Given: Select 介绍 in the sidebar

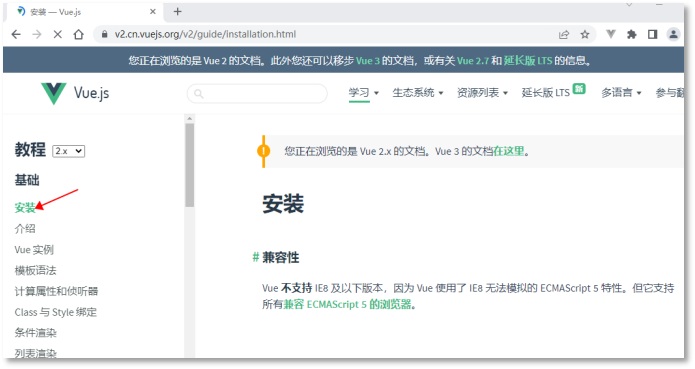Looking at the screenshot, I should click(25, 229).
